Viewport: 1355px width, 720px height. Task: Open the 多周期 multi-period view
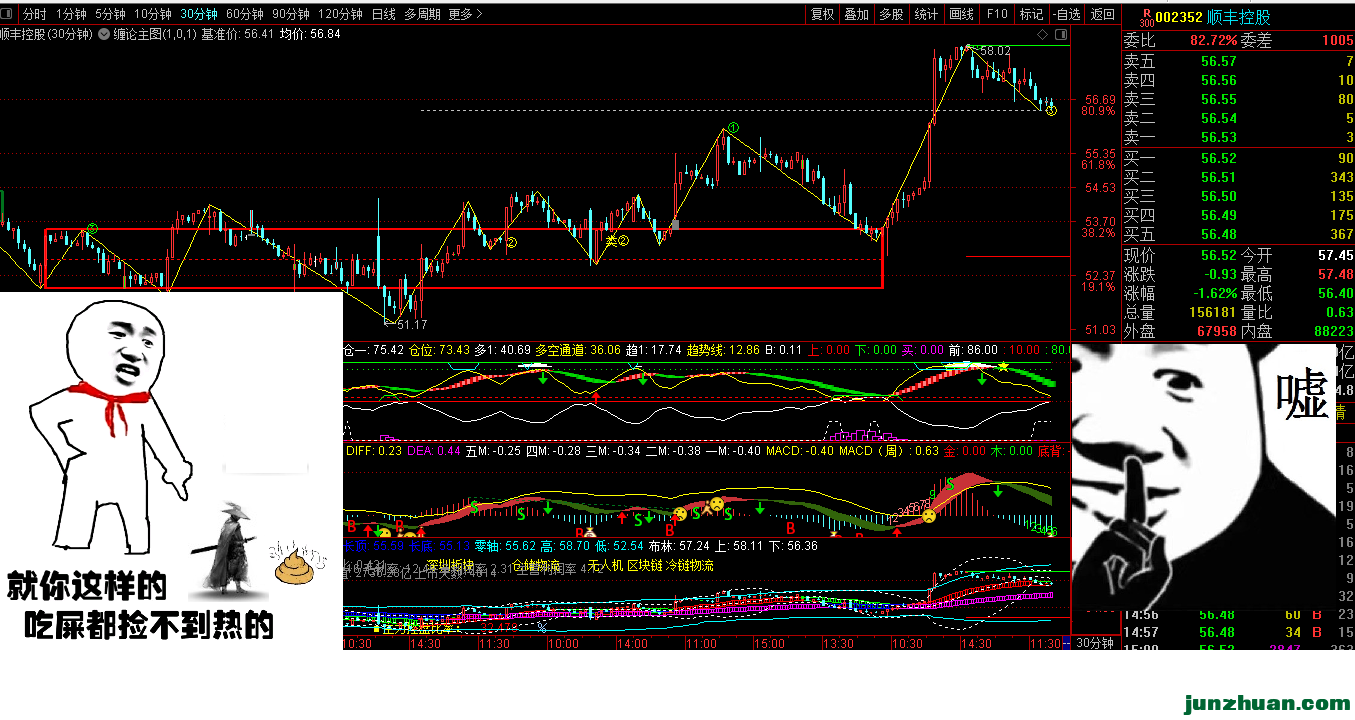pyautogui.click(x=422, y=14)
